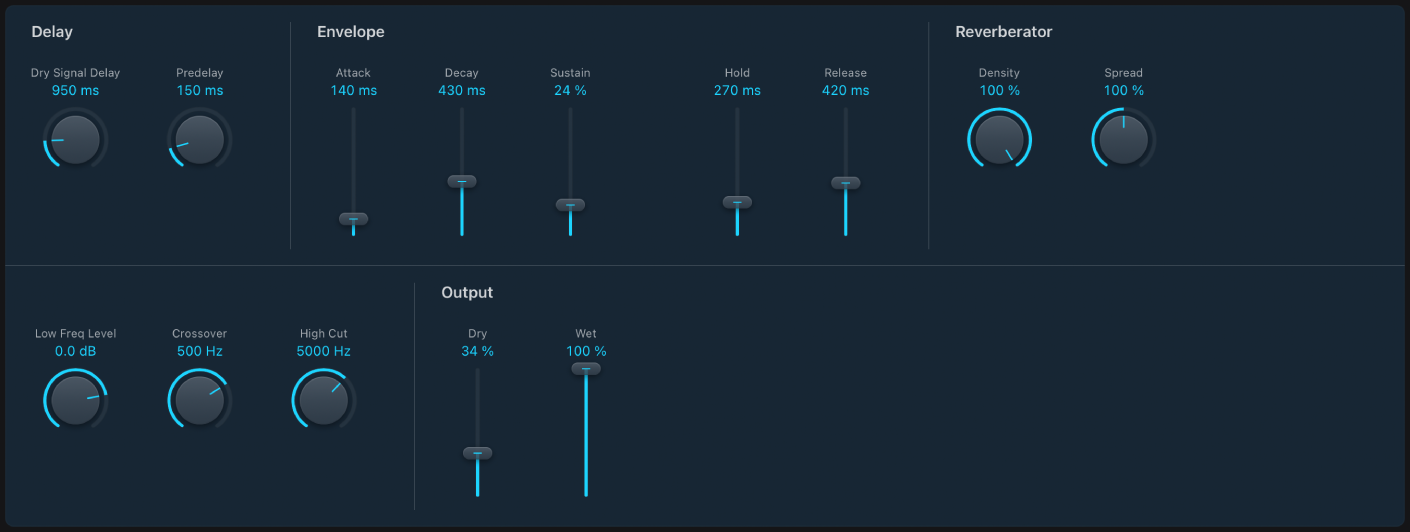
Task: Click the Wet output slider handle
Action: pyautogui.click(x=586, y=369)
